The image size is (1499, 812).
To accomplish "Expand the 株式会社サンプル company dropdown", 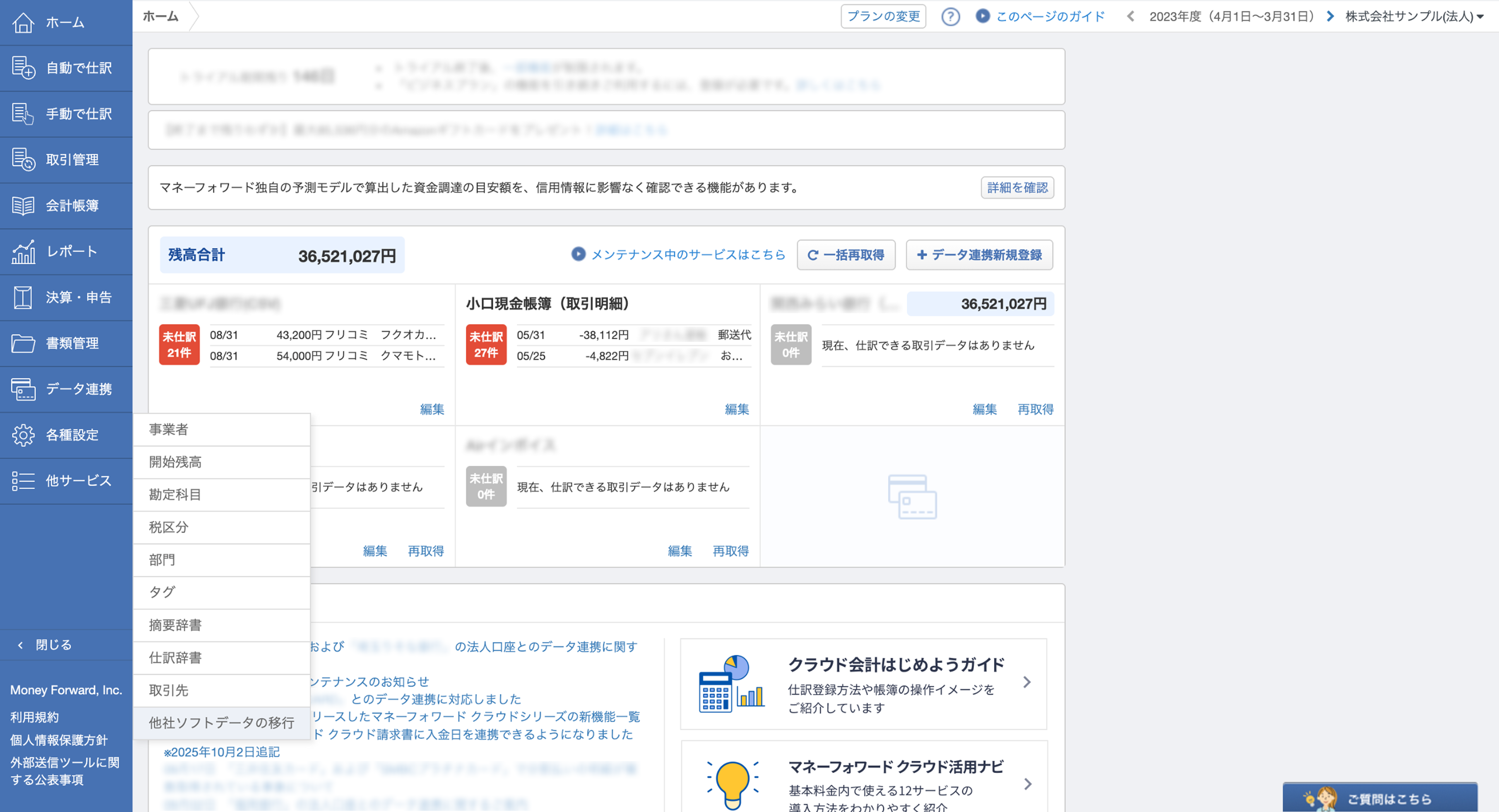I will click(1414, 16).
